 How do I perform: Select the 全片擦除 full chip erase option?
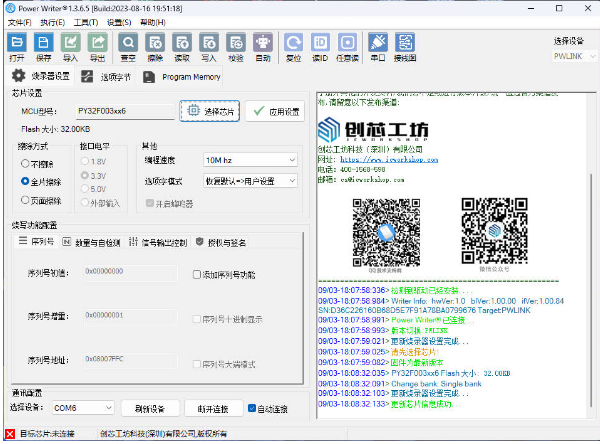[41, 181]
